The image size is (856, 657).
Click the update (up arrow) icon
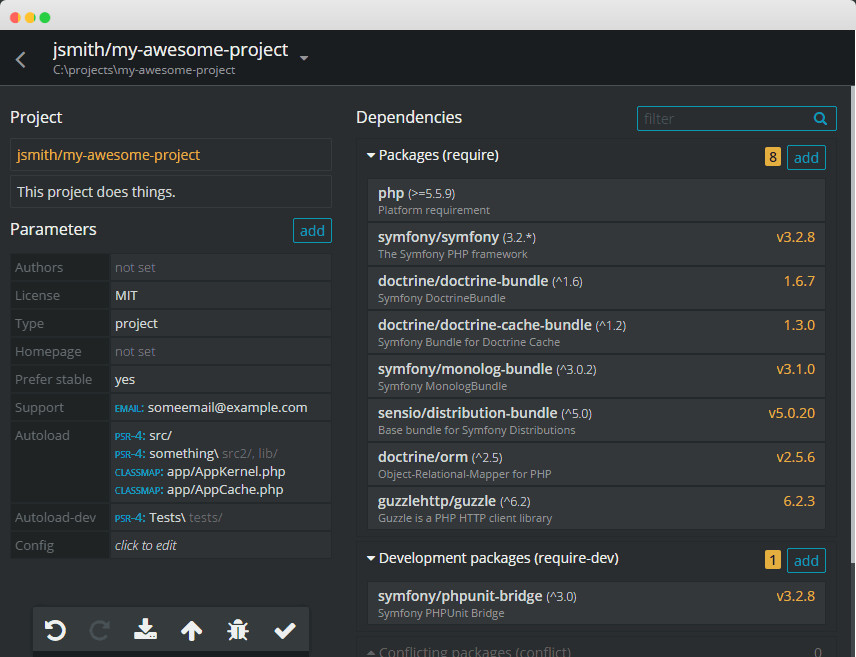192,630
